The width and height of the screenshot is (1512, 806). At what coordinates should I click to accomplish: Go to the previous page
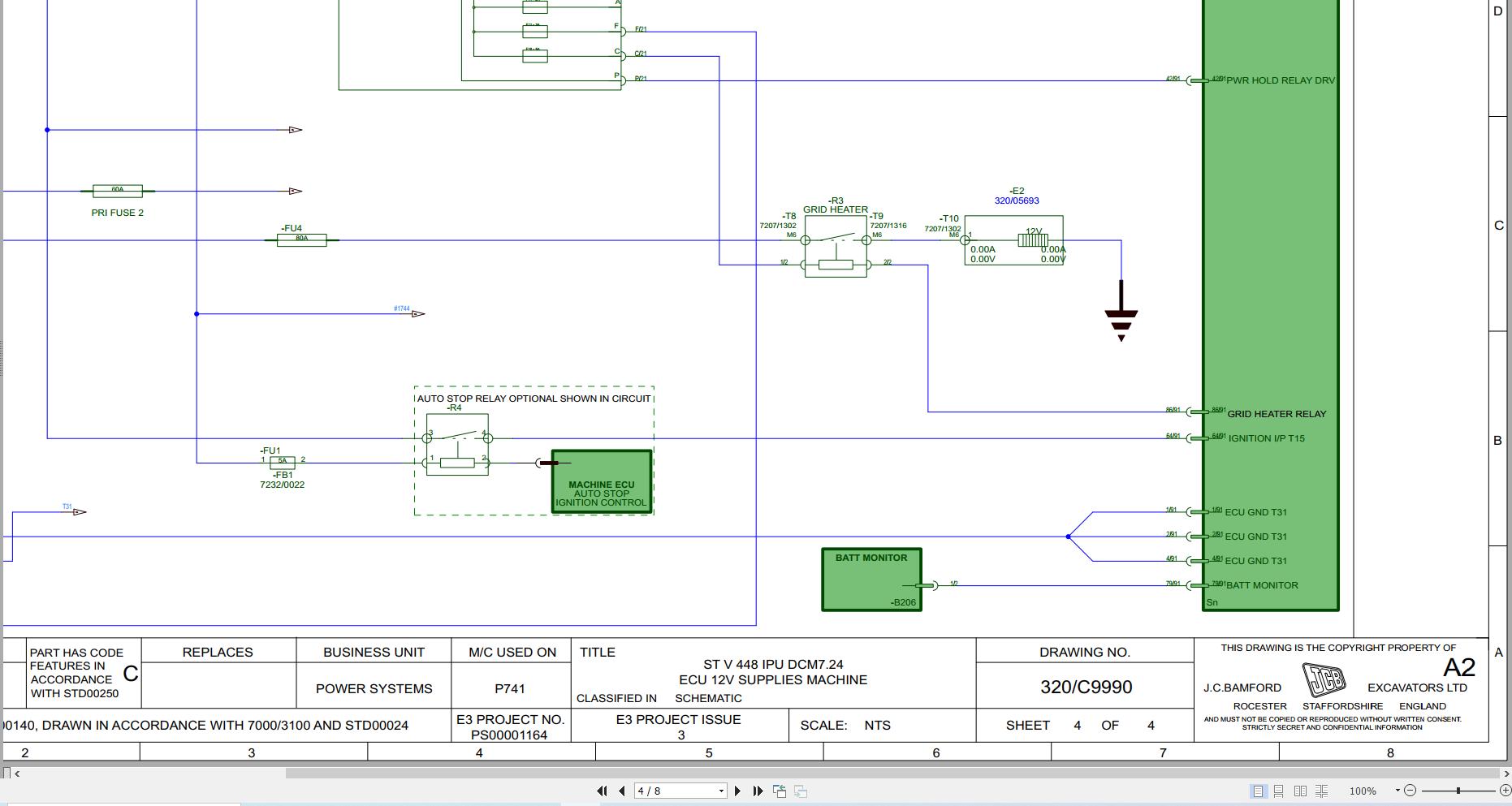[x=621, y=791]
